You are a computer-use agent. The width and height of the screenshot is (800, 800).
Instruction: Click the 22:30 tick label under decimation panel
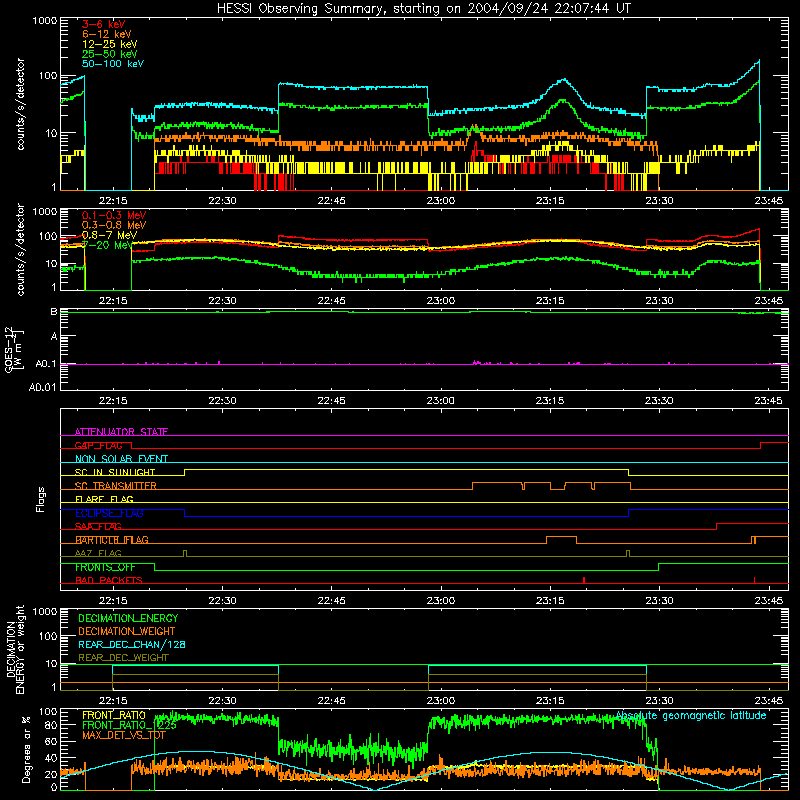tap(222, 701)
